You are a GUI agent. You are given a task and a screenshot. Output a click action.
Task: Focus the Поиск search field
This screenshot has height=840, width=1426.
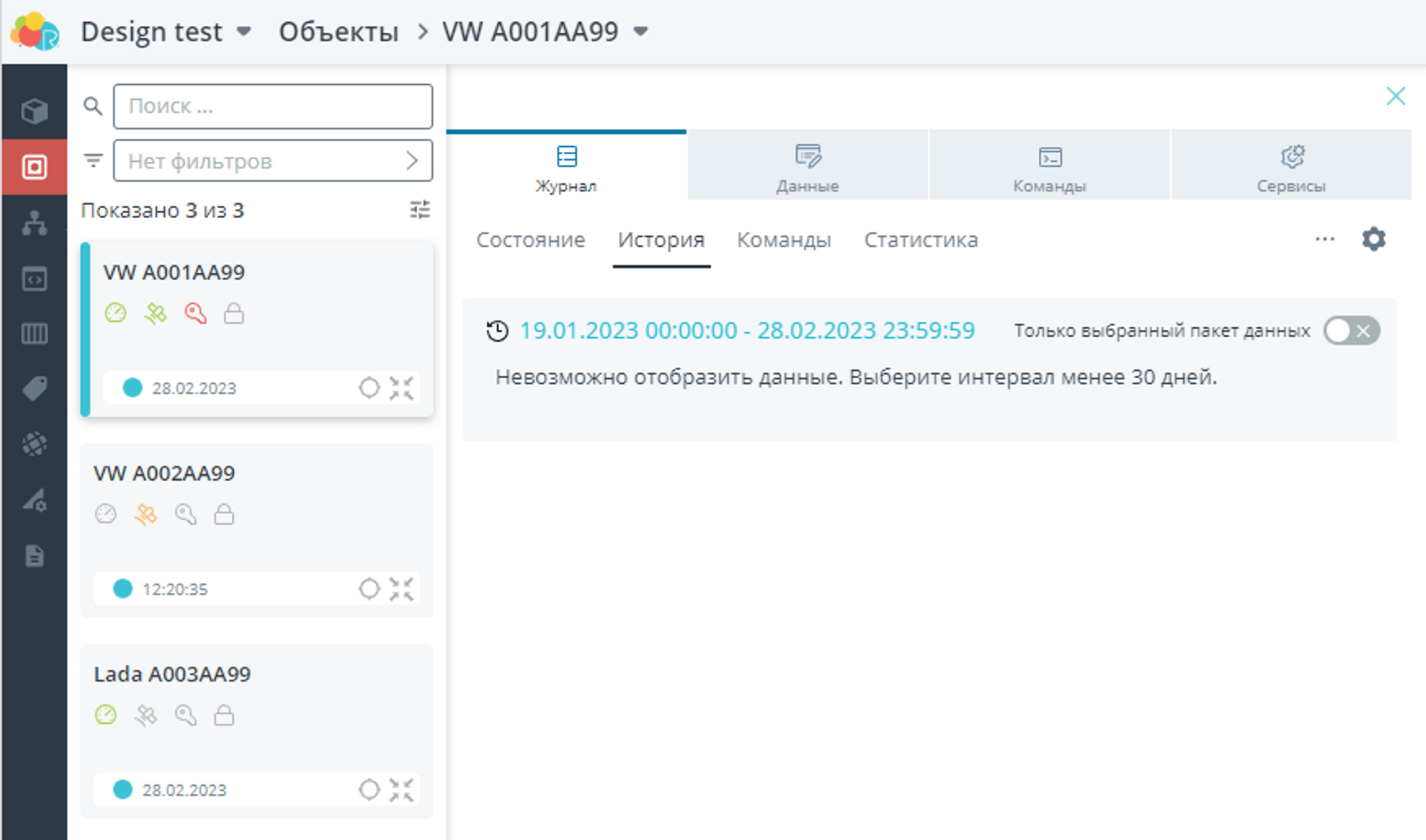click(272, 106)
